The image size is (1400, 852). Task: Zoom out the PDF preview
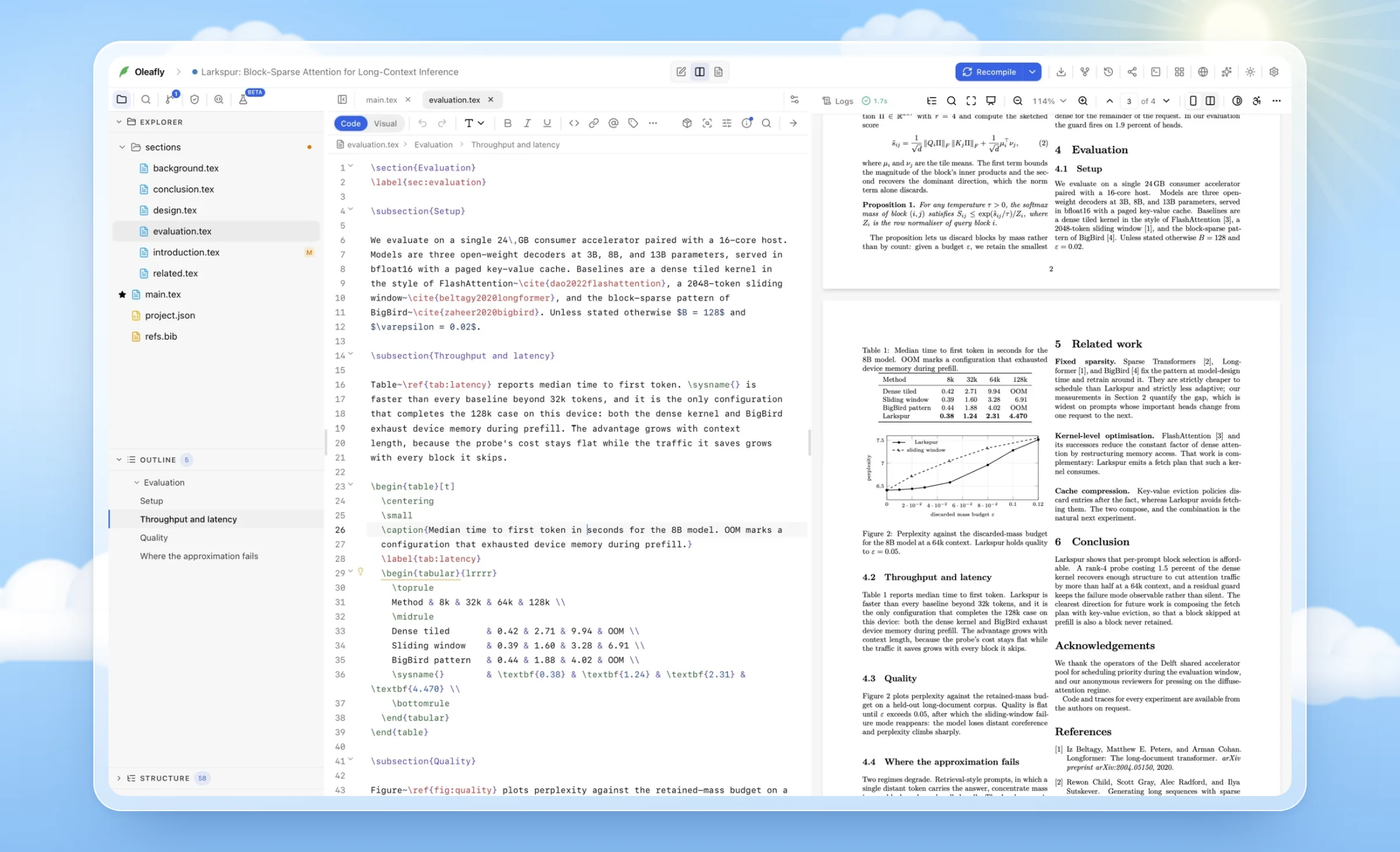tap(1018, 101)
